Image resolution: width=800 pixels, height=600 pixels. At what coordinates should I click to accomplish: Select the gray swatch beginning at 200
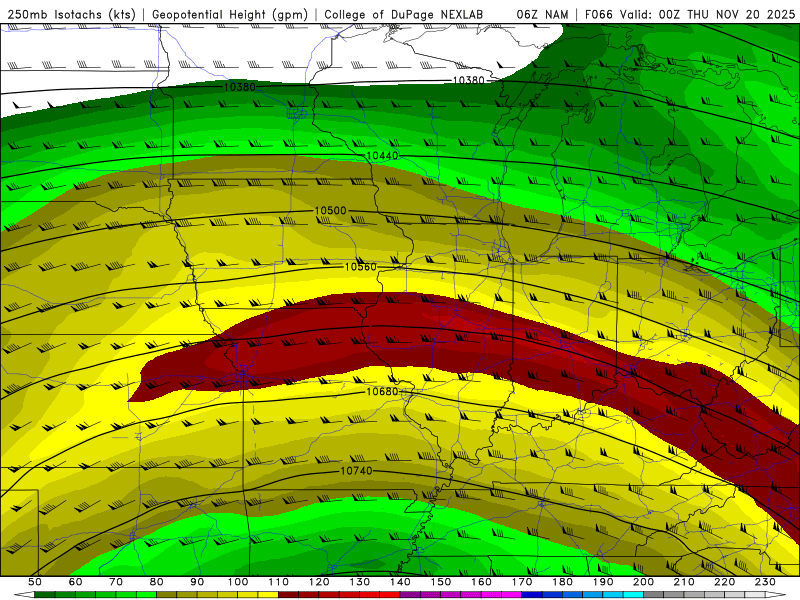654,595
